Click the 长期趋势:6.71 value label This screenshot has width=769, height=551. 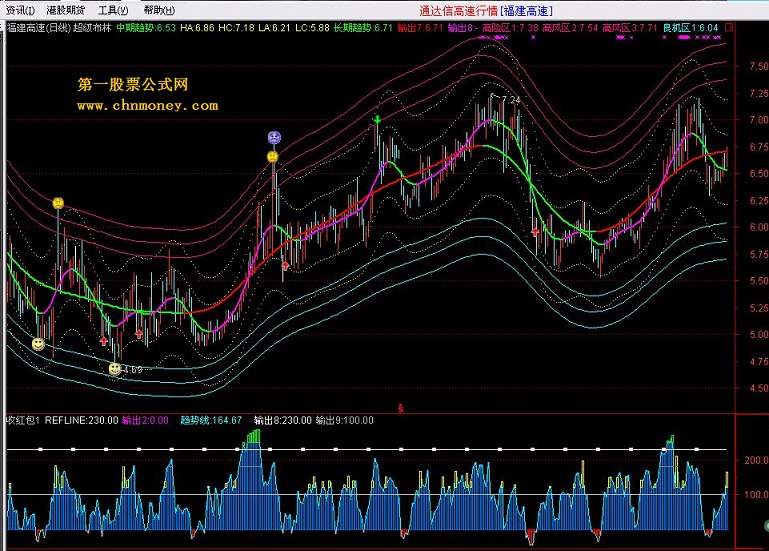click(363, 27)
